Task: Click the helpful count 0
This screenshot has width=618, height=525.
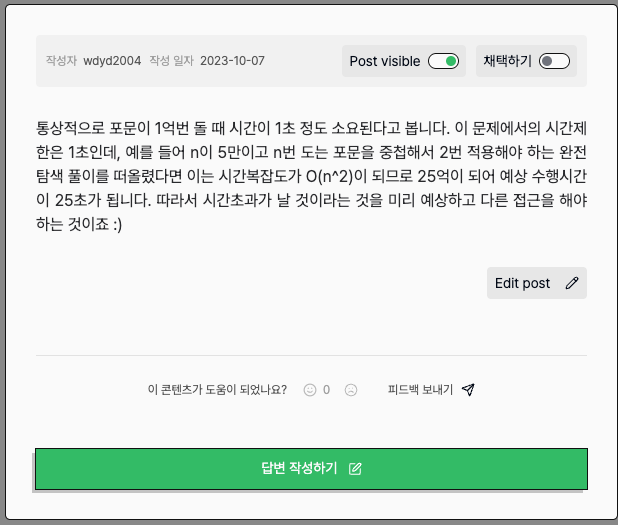Action: pyautogui.click(x=326, y=390)
